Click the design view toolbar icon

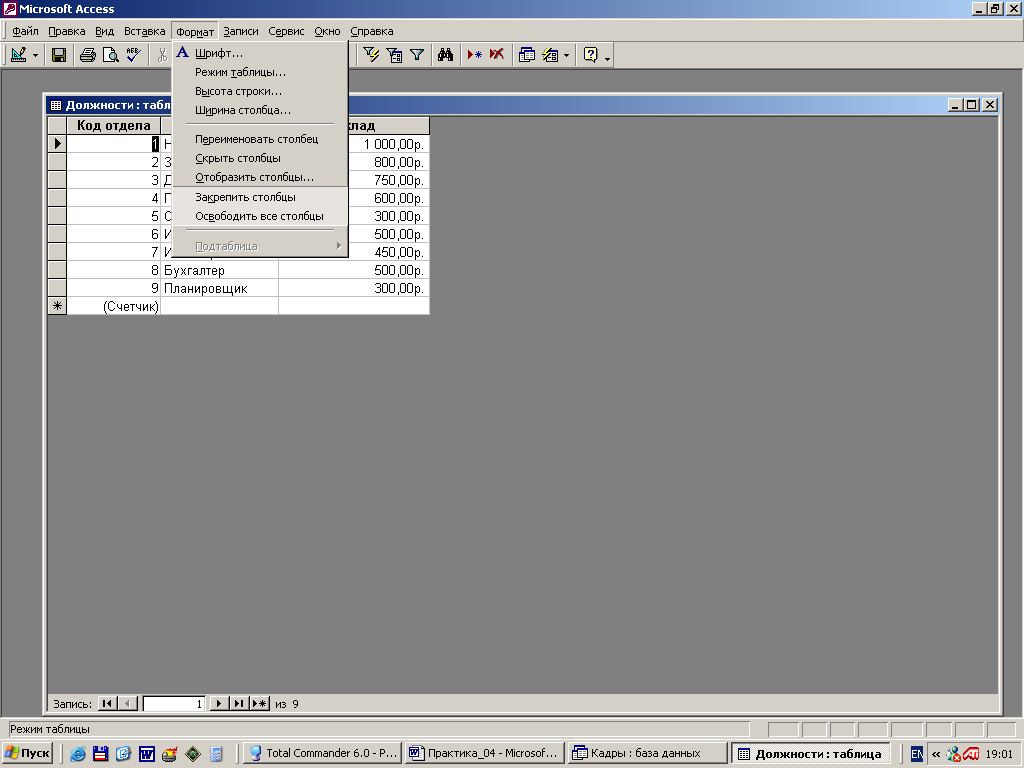tap(18, 55)
